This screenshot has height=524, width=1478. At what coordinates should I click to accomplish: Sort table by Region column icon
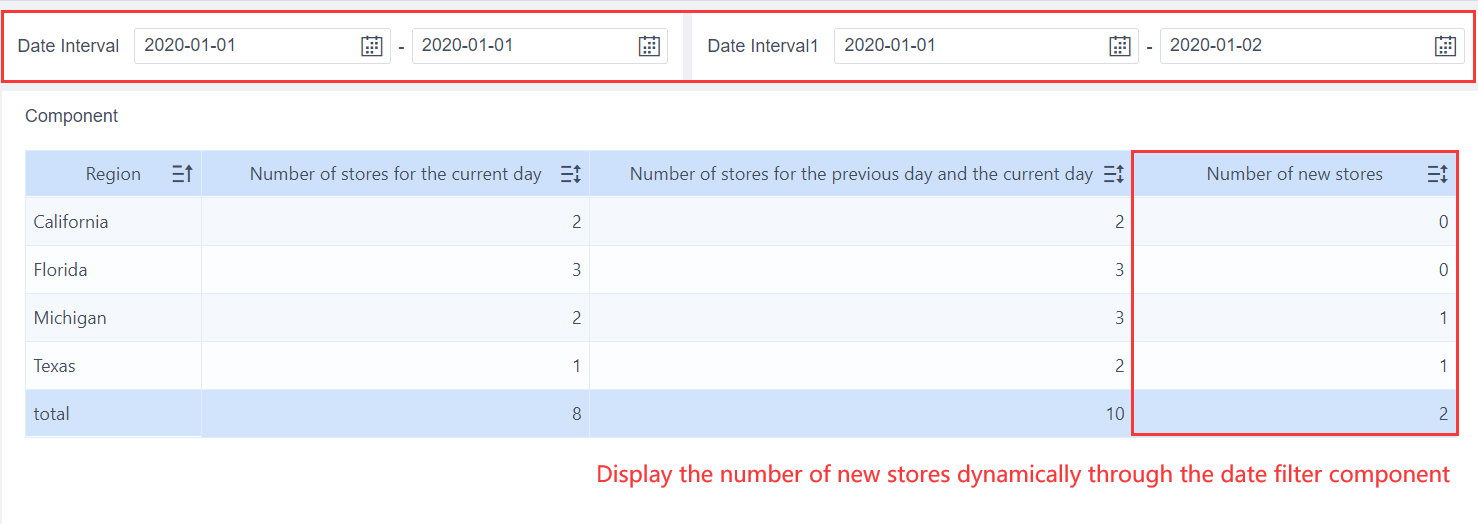point(182,174)
